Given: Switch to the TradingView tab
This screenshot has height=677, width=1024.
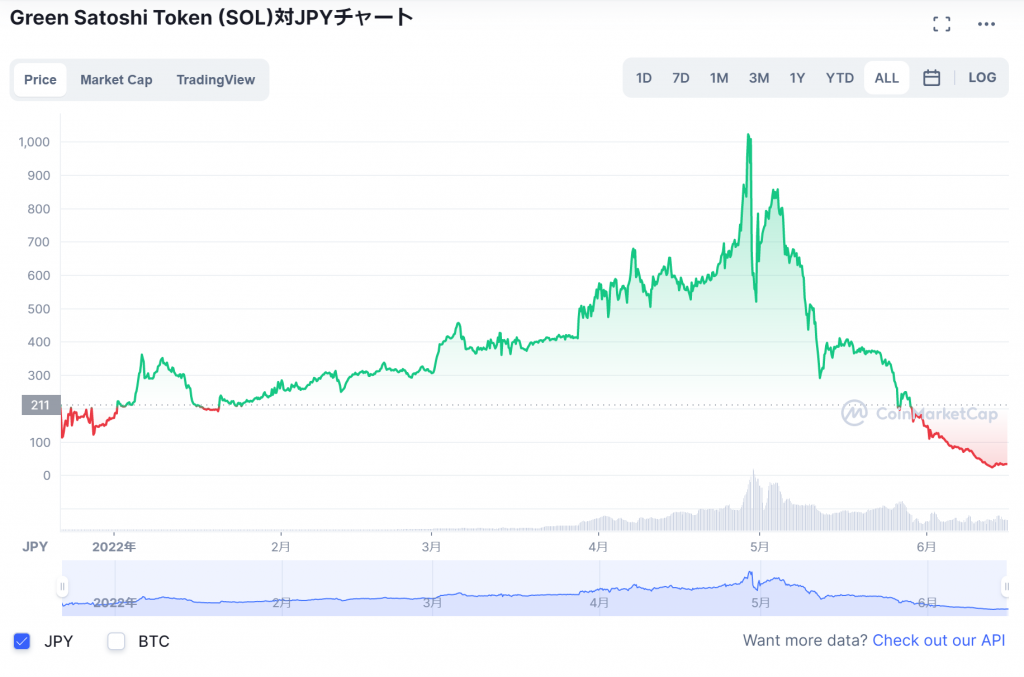Looking at the screenshot, I should click(x=216, y=80).
